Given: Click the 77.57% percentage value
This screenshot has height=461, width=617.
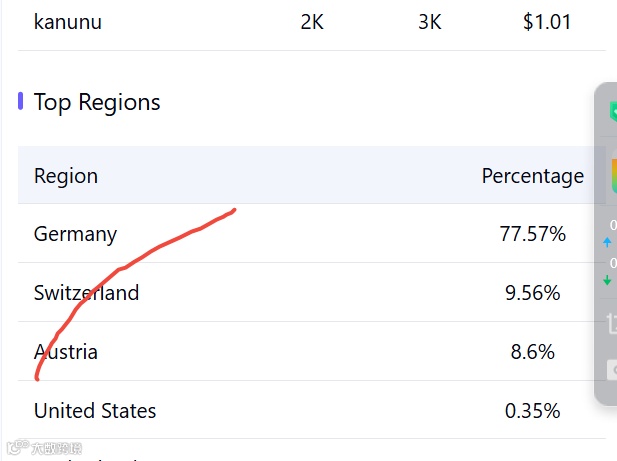Looking at the screenshot, I should (x=532, y=234).
